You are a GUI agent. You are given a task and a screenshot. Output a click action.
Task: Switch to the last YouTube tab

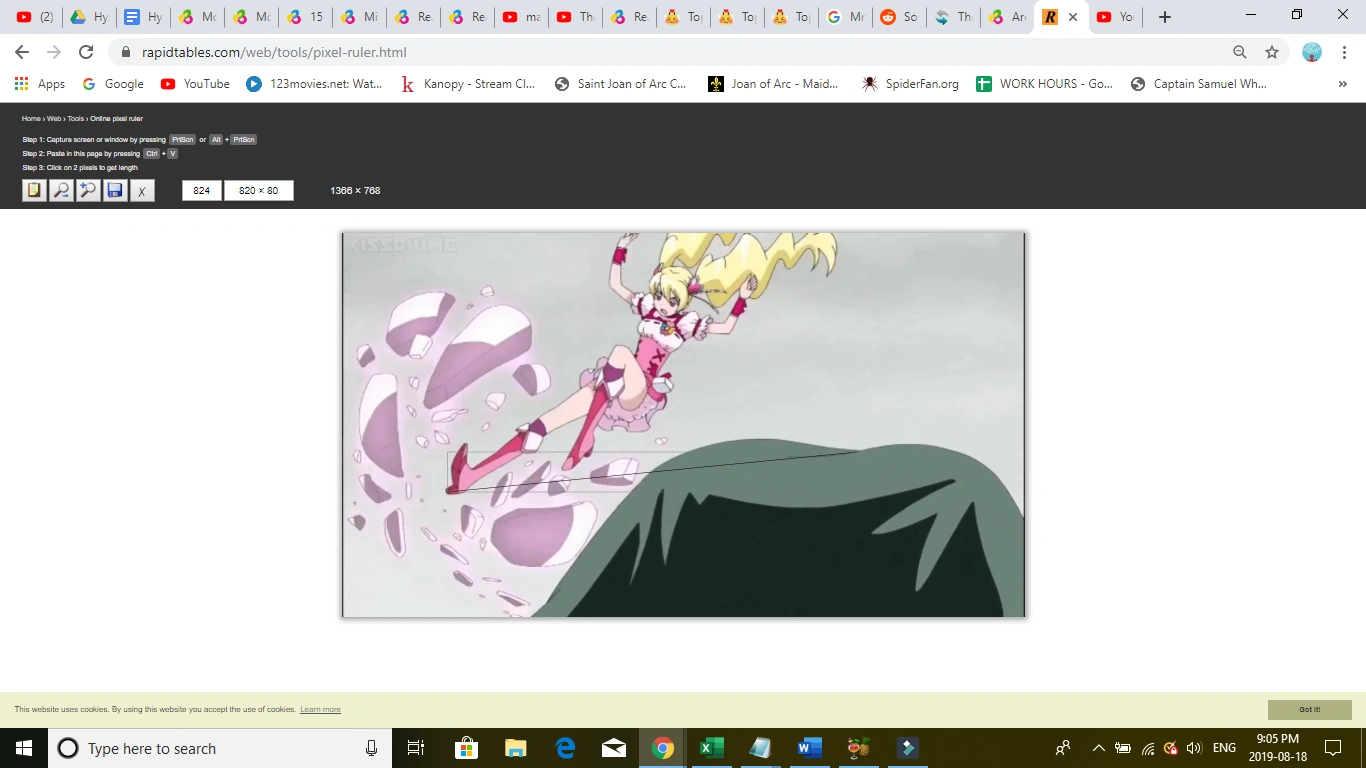pyautogui.click(x=1115, y=17)
